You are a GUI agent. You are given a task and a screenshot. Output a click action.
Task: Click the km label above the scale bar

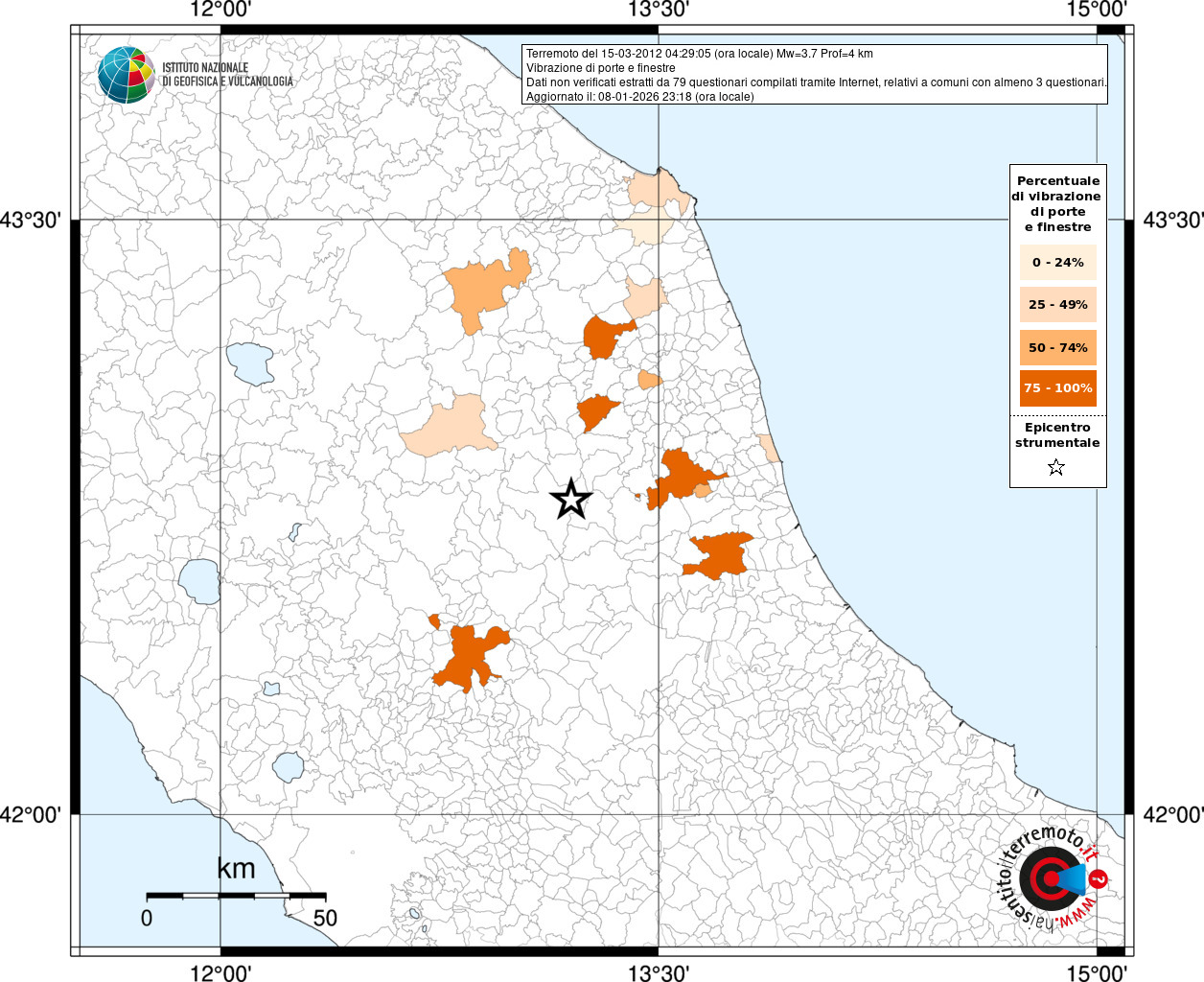click(x=236, y=869)
